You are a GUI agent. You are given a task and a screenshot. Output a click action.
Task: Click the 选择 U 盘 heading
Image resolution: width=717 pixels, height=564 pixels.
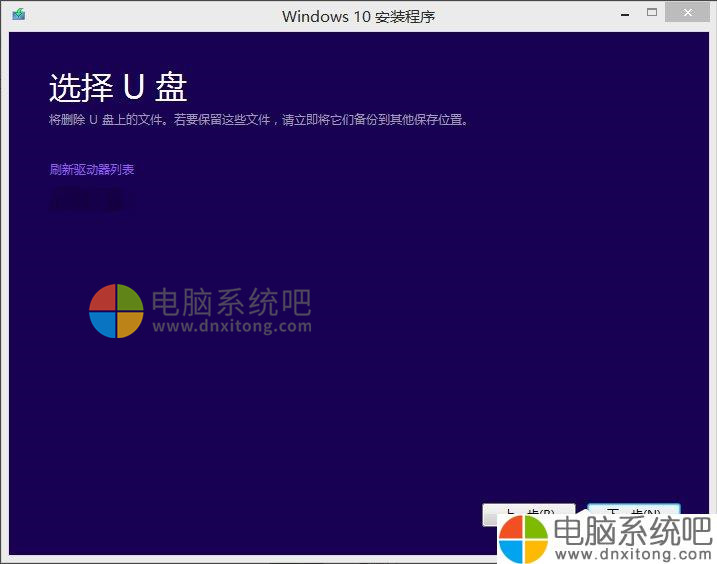click(x=118, y=88)
